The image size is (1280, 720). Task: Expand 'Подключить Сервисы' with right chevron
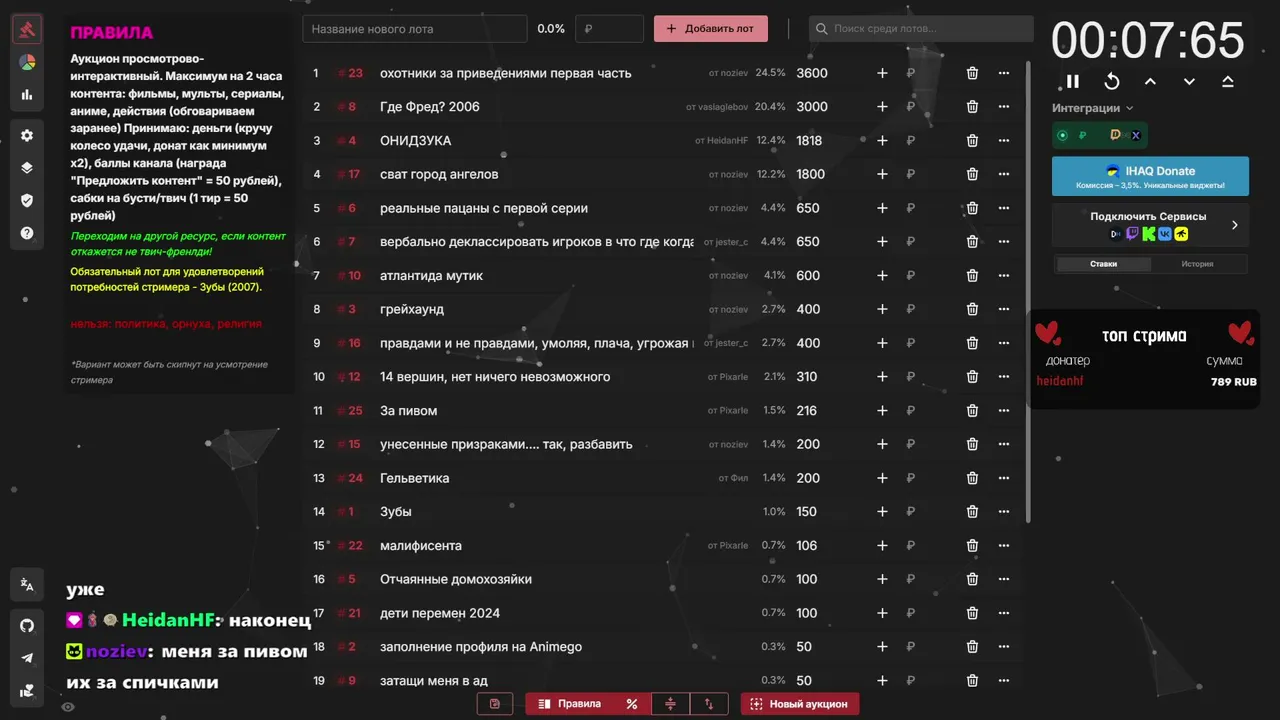(x=1234, y=225)
